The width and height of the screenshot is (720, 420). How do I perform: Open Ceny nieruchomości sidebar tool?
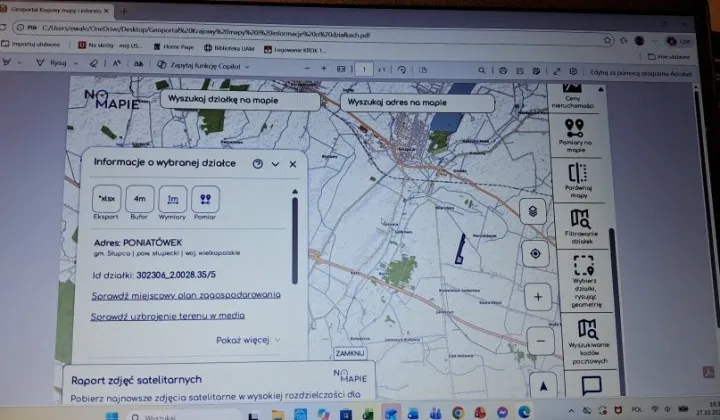[572, 96]
